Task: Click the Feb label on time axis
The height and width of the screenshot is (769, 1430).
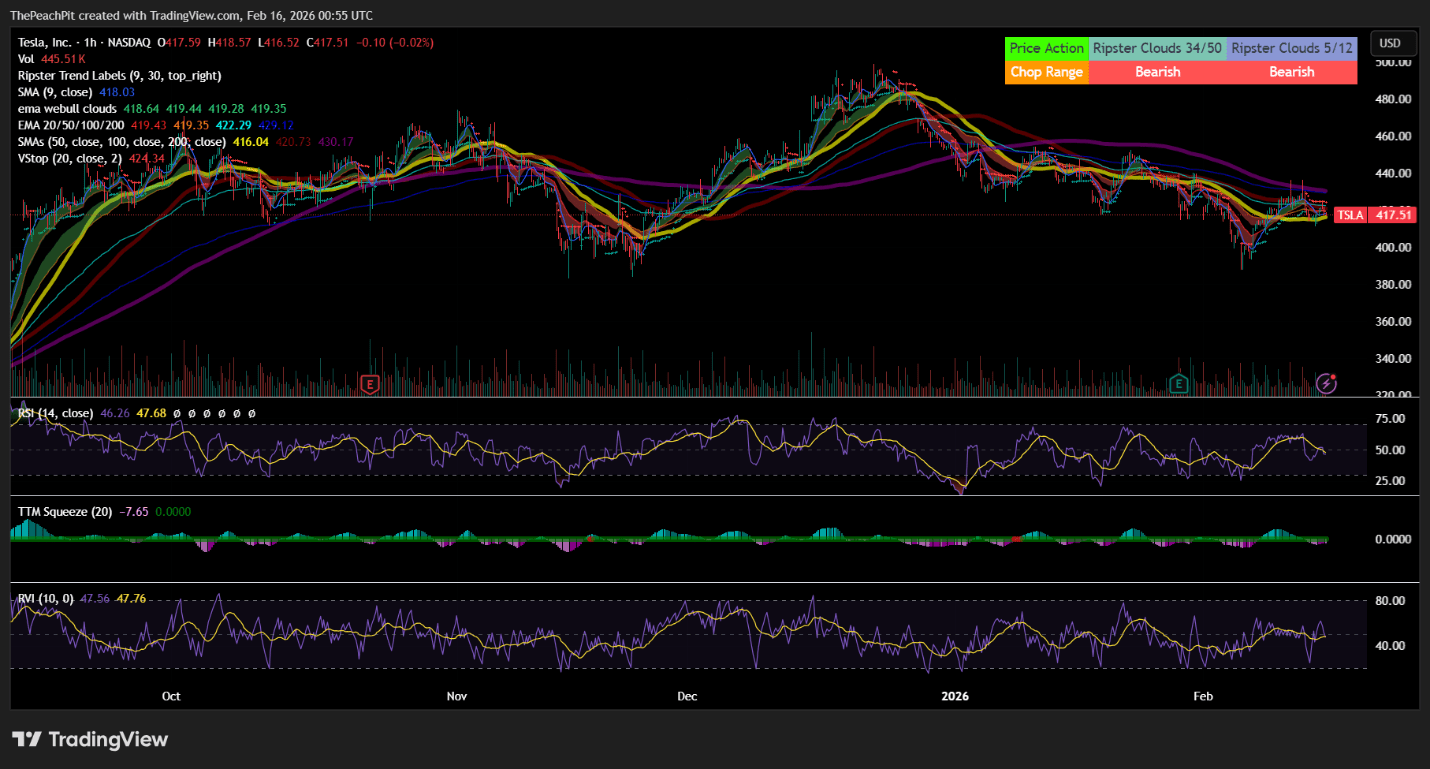Action: (x=1203, y=695)
